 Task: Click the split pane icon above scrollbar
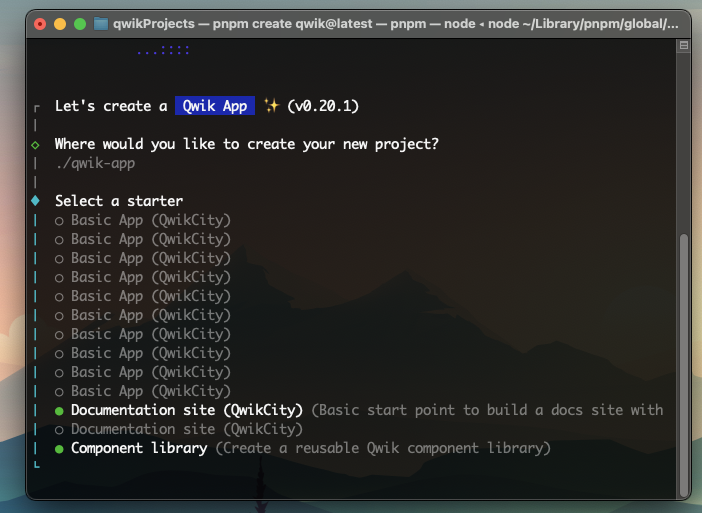684,45
